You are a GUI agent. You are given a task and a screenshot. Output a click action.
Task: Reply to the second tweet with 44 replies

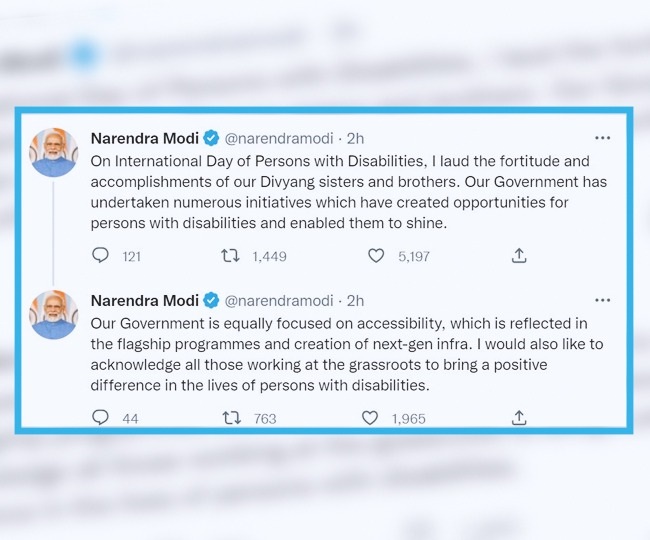pos(100,418)
